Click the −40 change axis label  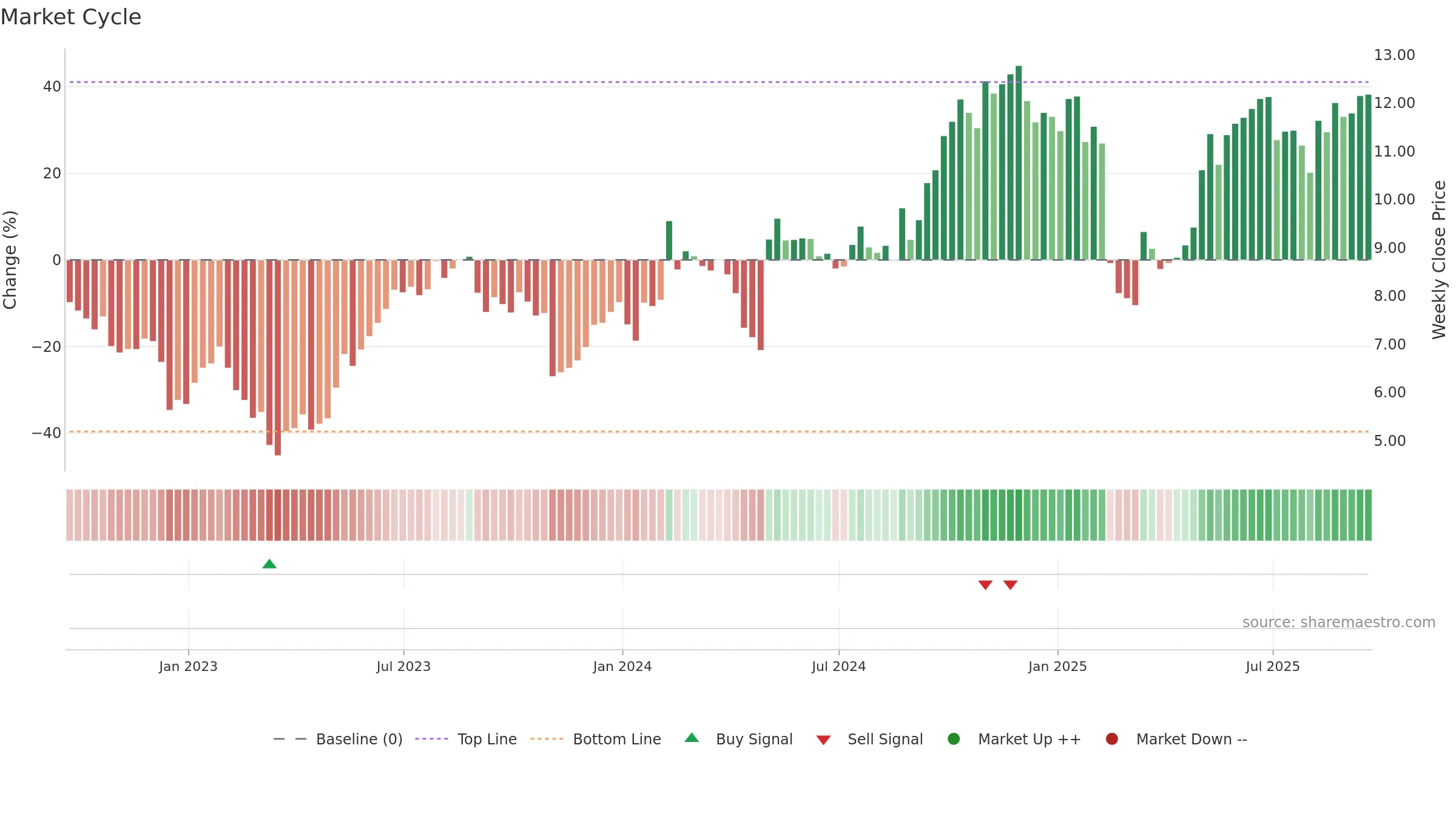[x=46, y=433]
